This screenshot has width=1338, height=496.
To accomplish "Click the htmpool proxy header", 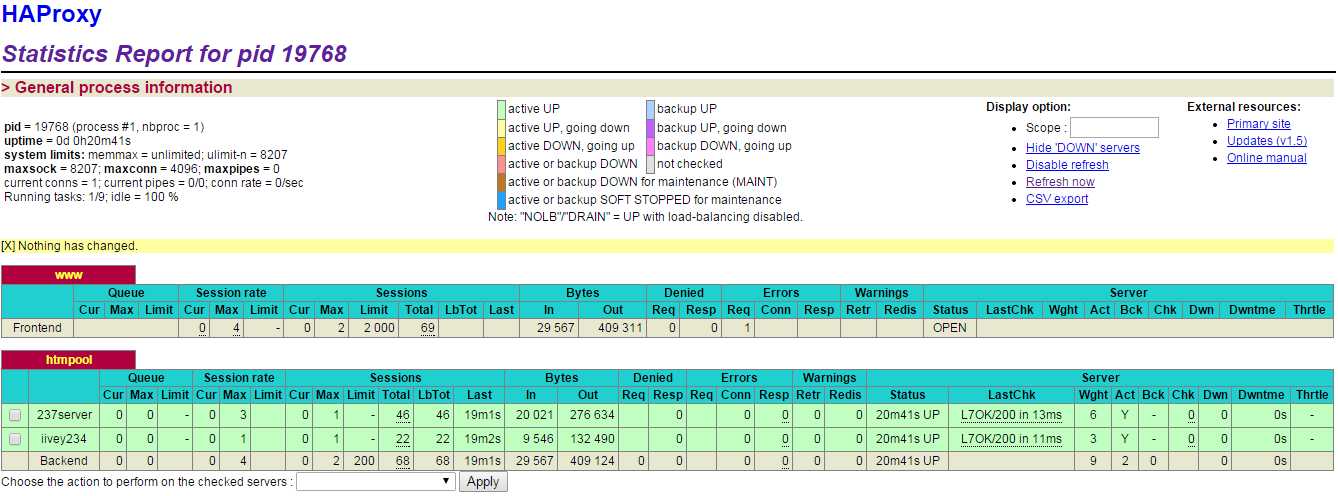I will coord(68,359).
